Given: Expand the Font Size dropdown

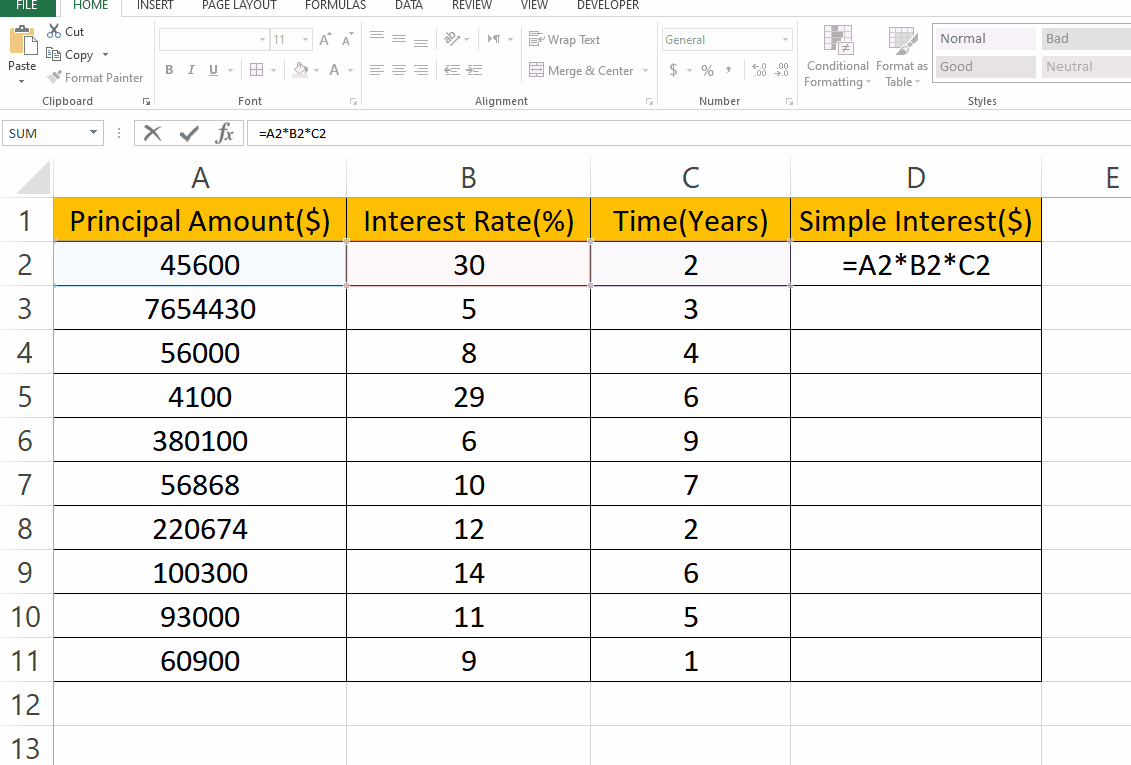Looking at the screenshot, I should click(x=305, y=39).
